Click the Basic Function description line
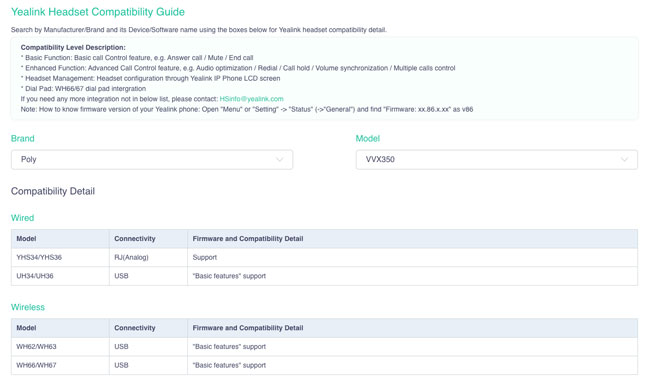 click(137, 58)
